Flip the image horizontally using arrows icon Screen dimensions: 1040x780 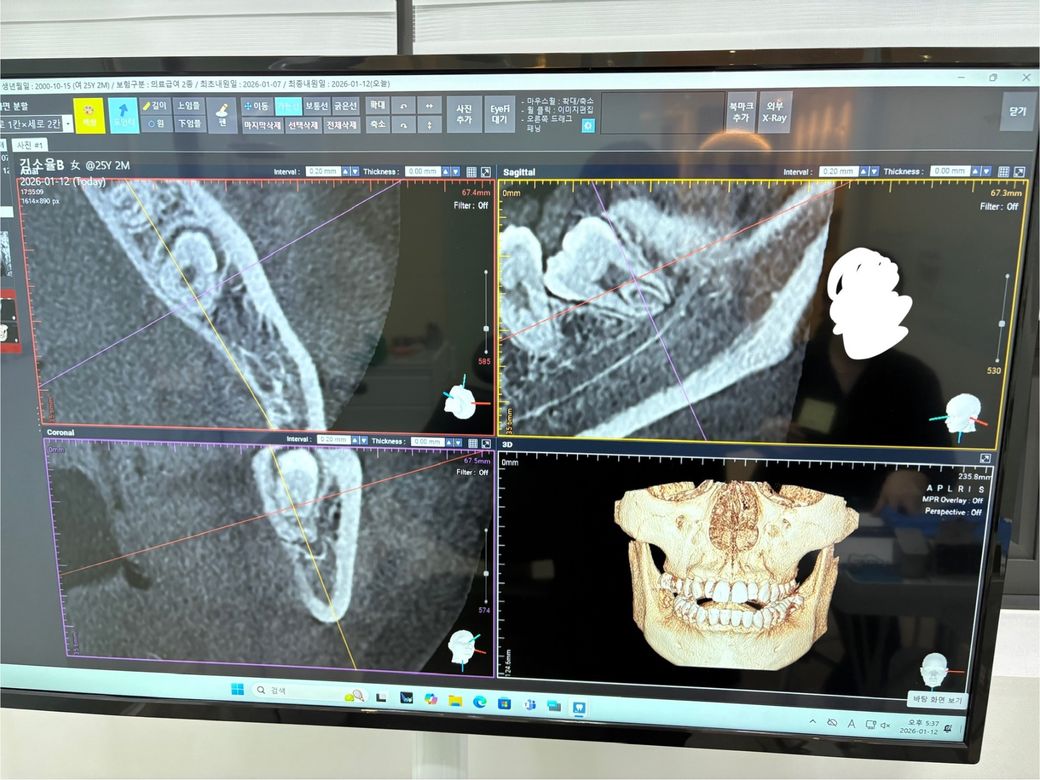[x=429, y=106]
